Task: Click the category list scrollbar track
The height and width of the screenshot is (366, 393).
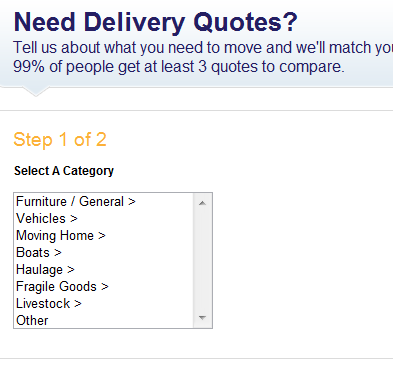Action: [202, 260]
